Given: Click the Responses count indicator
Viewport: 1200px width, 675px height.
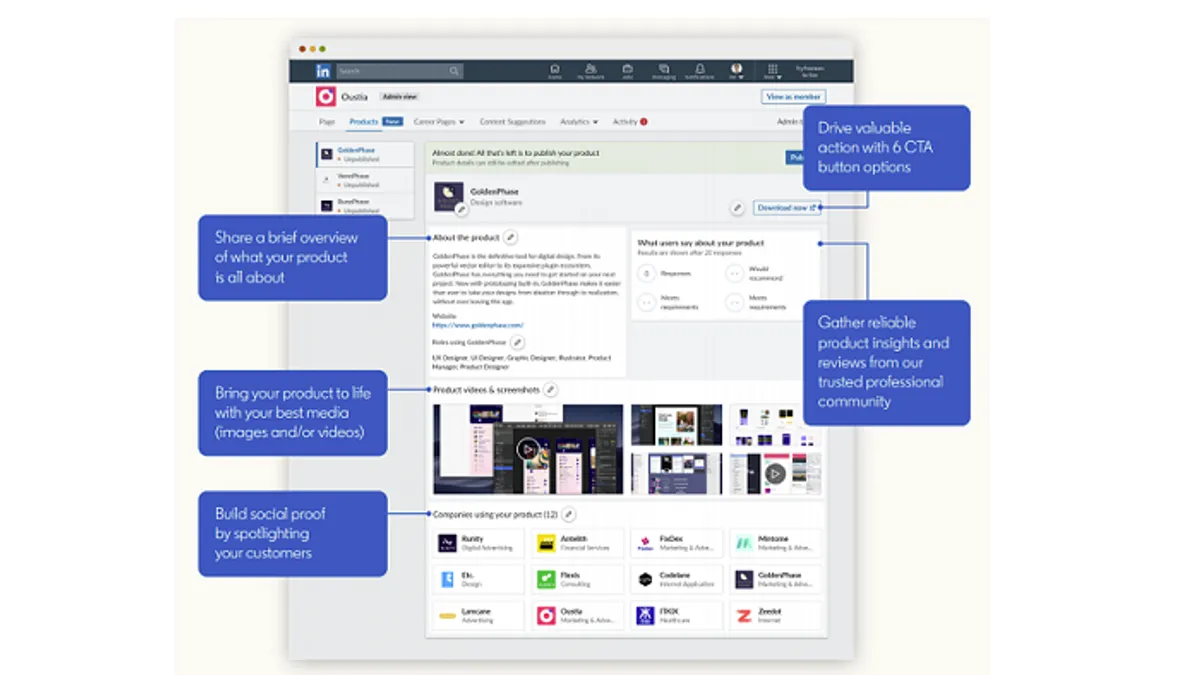Looking at the screenshot, I should (x=647, y=273).
